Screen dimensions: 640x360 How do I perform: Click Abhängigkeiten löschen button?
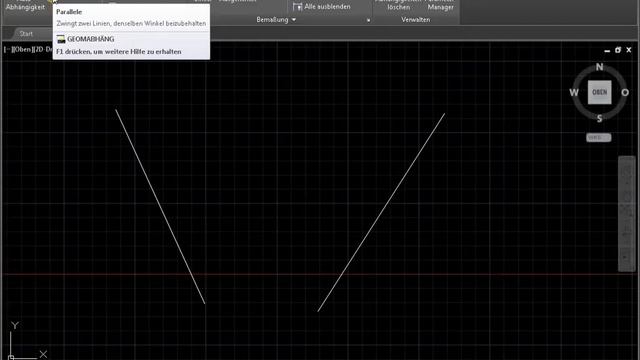click(x=398, y=5)
